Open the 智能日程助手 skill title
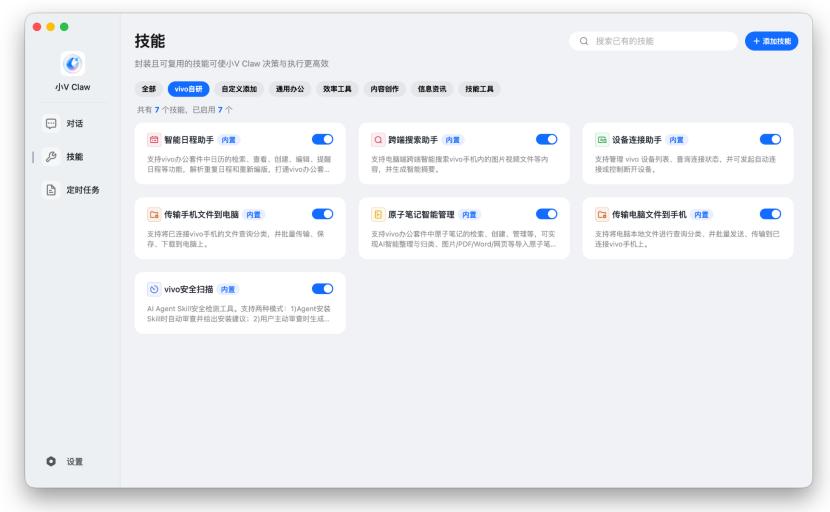 click(x=189, y=140)
